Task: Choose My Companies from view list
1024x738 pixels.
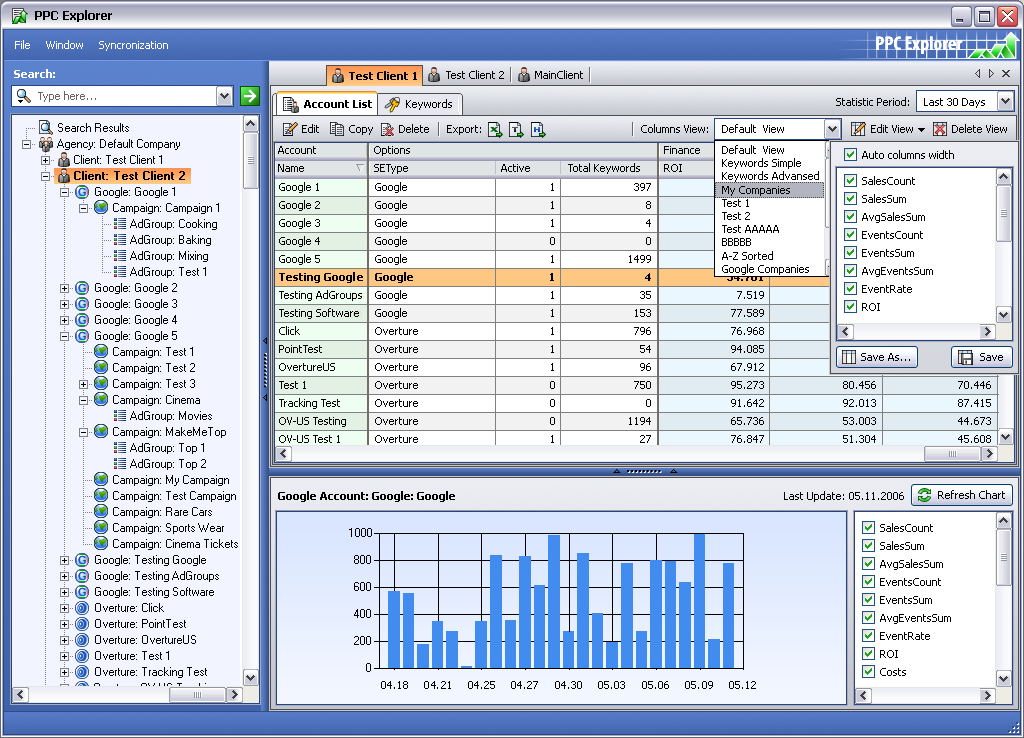Action: click(769, 190)
